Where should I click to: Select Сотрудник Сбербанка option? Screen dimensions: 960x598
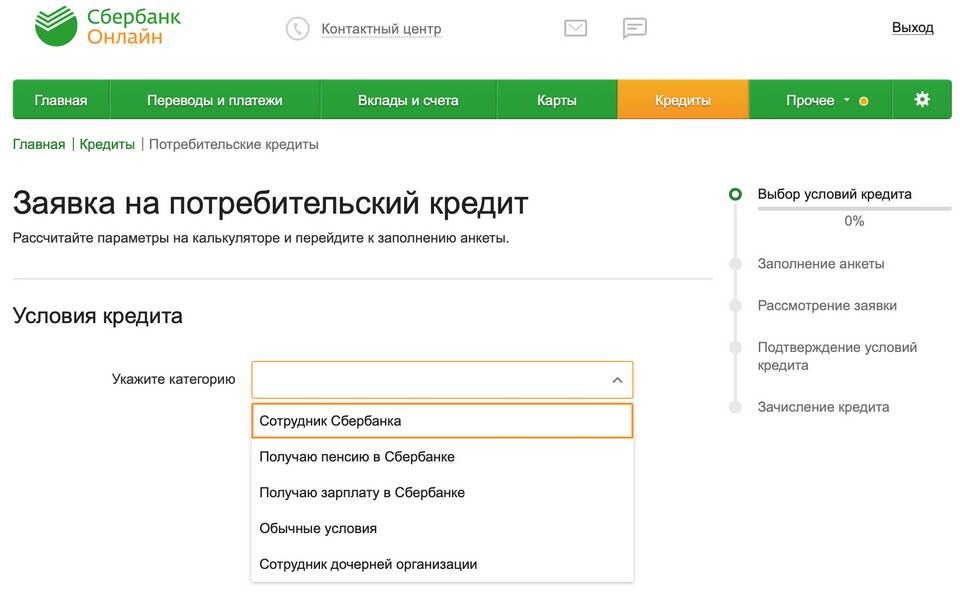tap(441, 421)
